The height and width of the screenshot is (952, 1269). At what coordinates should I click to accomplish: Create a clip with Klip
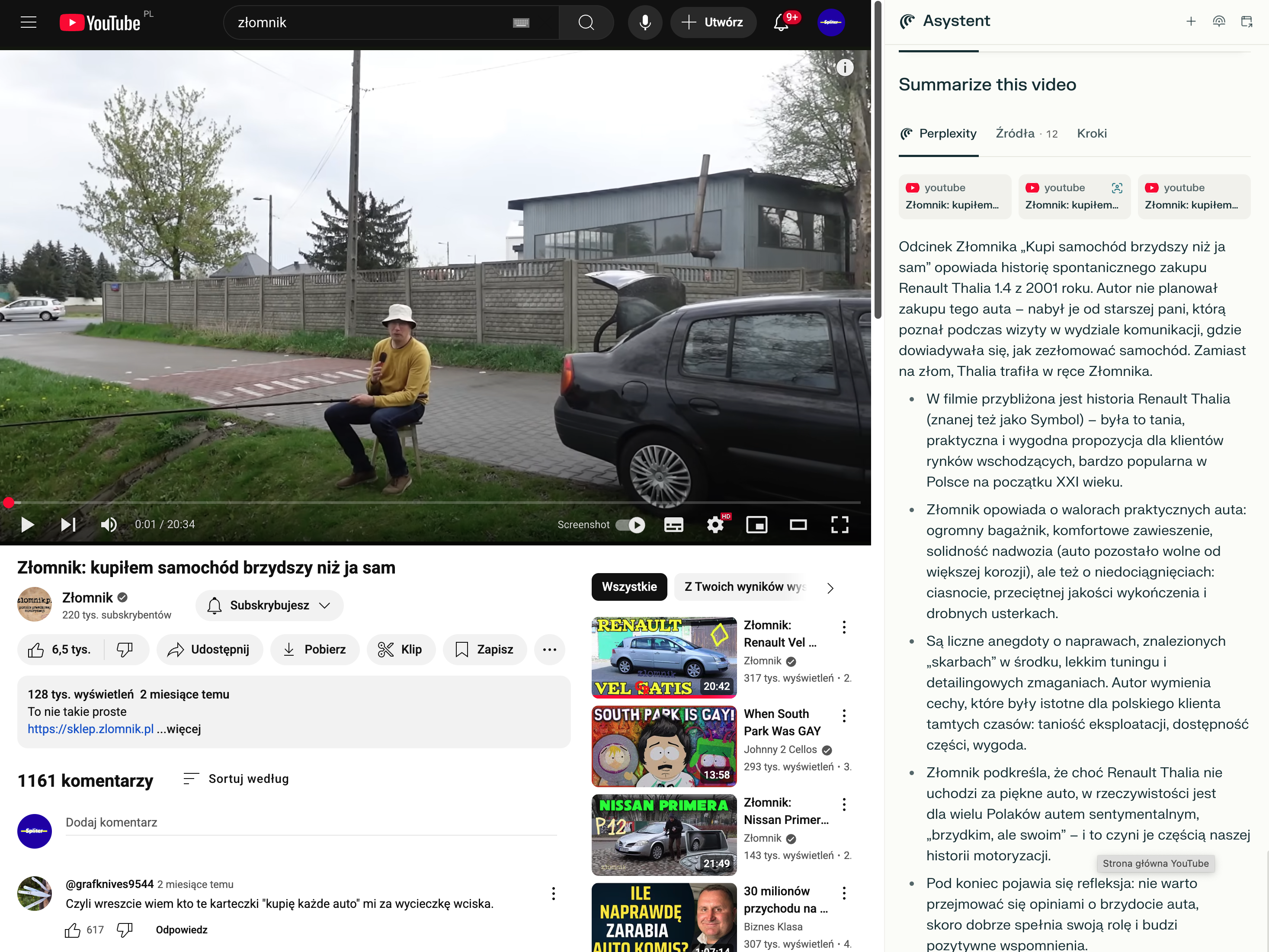point(401,650)
